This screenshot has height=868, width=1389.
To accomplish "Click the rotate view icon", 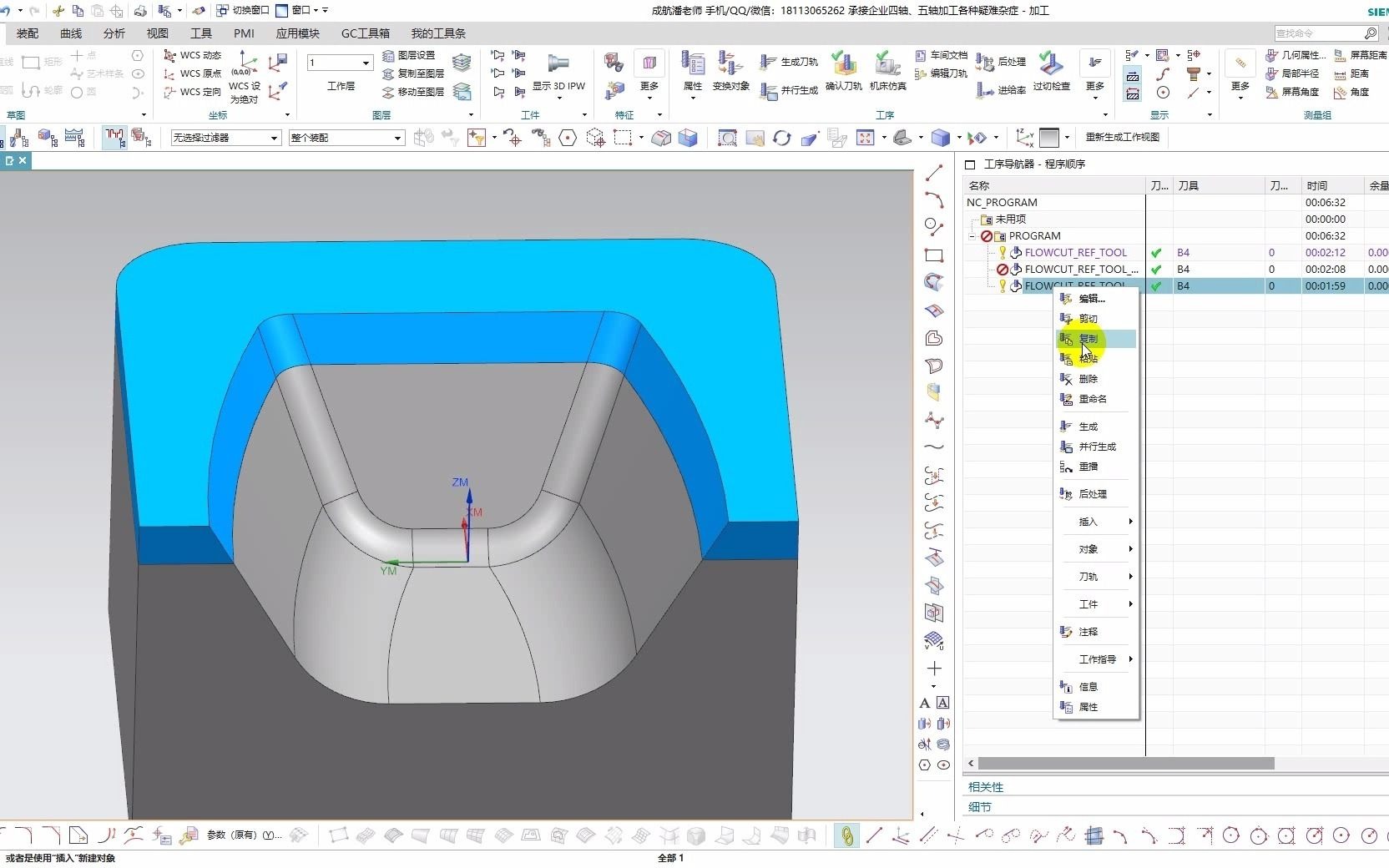I will coord(781,138).
